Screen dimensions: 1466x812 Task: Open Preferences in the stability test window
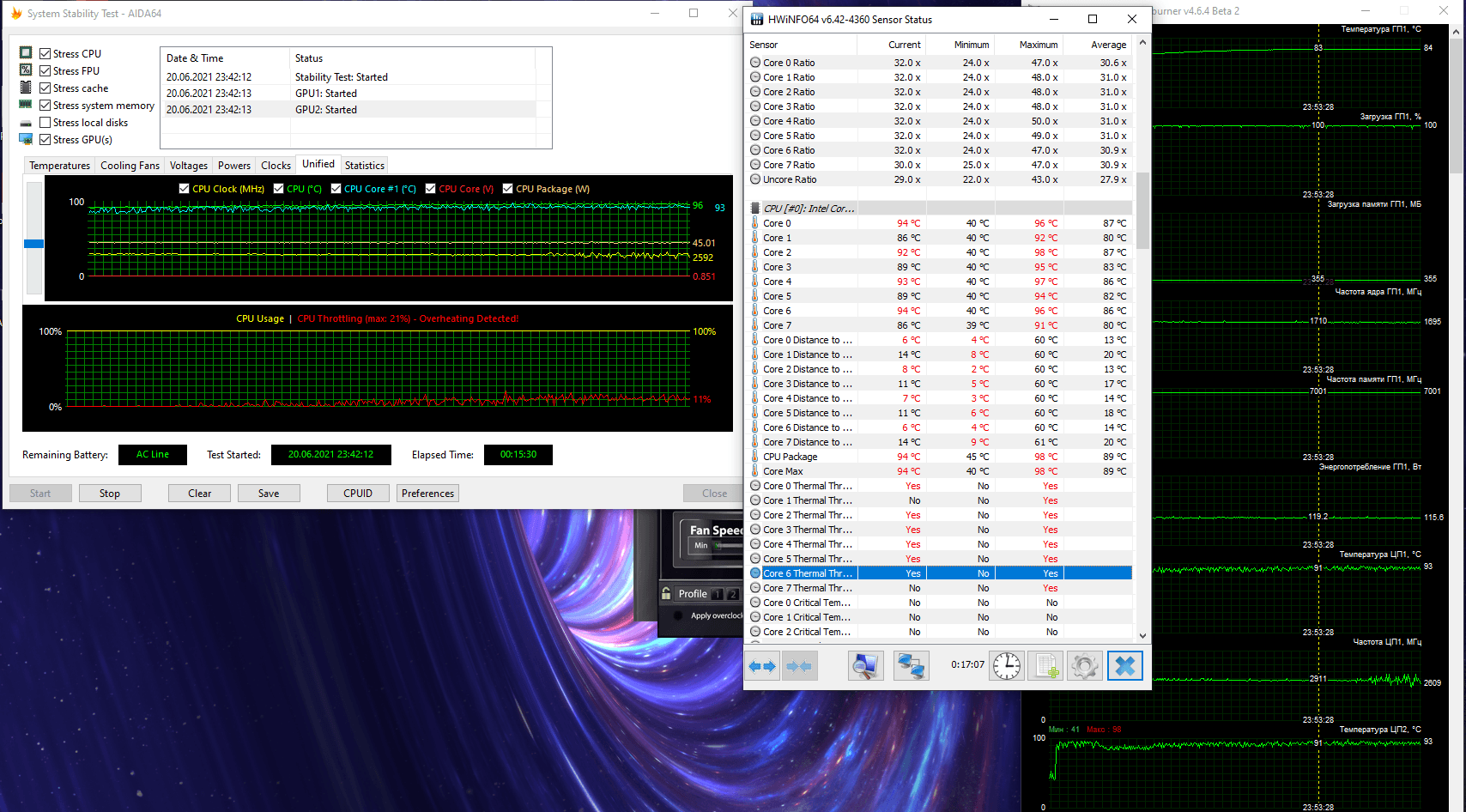click(x=427, y=494)
